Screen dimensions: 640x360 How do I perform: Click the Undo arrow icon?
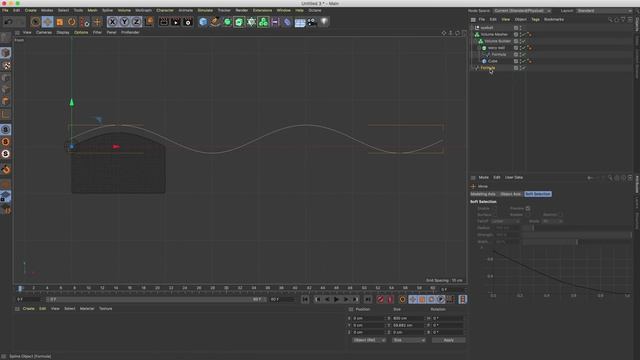coord(8,22)
